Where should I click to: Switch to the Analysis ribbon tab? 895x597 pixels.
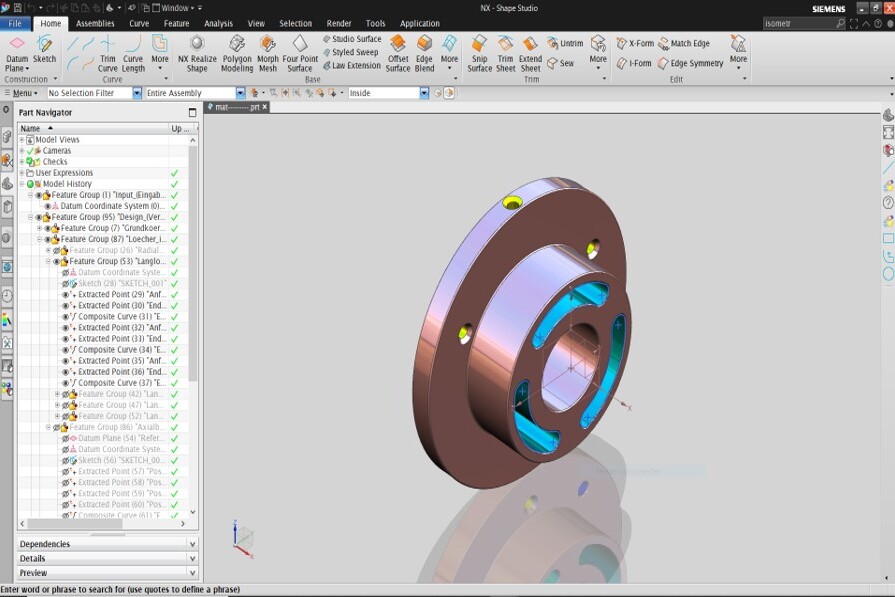coord(218,23)
